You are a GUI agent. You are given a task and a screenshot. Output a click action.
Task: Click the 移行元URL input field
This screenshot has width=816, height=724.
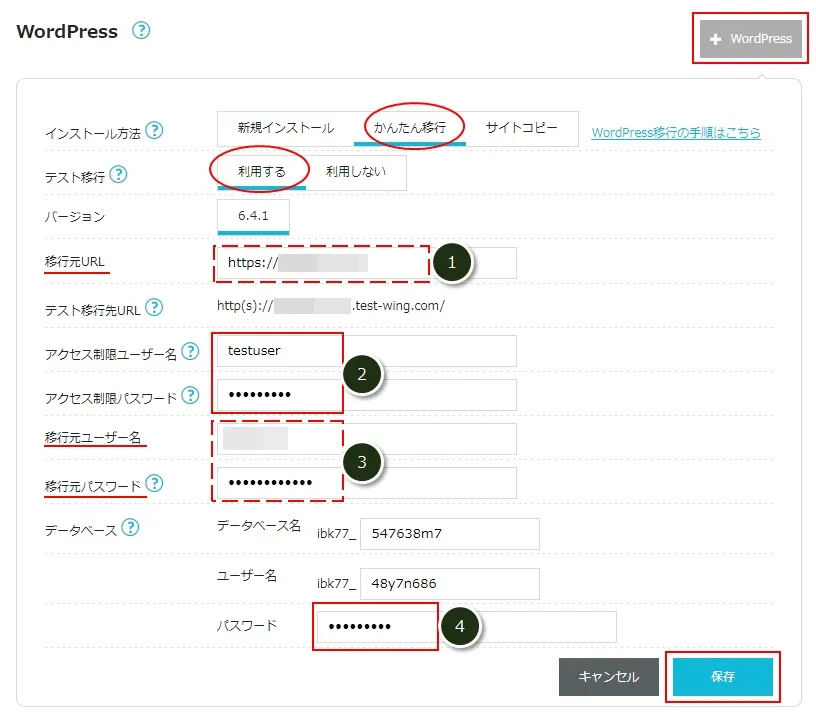click(367, 263)
